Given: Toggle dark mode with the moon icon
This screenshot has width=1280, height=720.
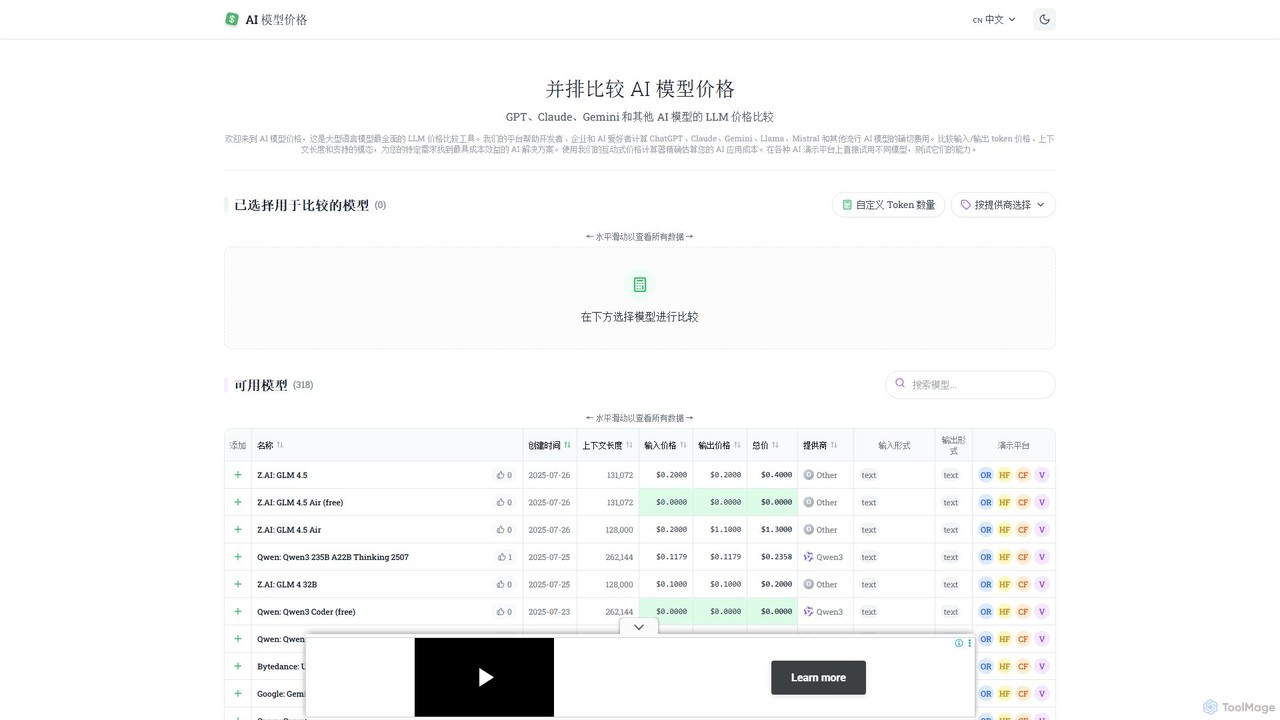Looking at the screenshot, I should tap(1044, 19).
